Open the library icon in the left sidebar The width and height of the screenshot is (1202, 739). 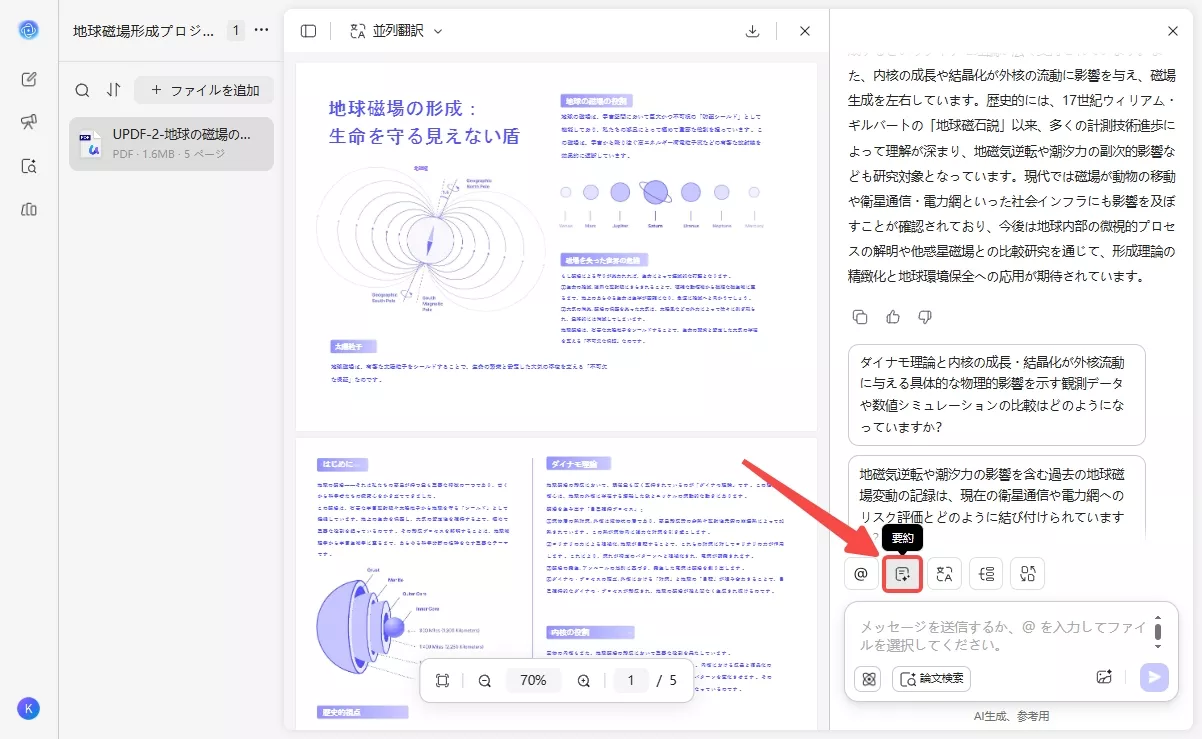30,209
